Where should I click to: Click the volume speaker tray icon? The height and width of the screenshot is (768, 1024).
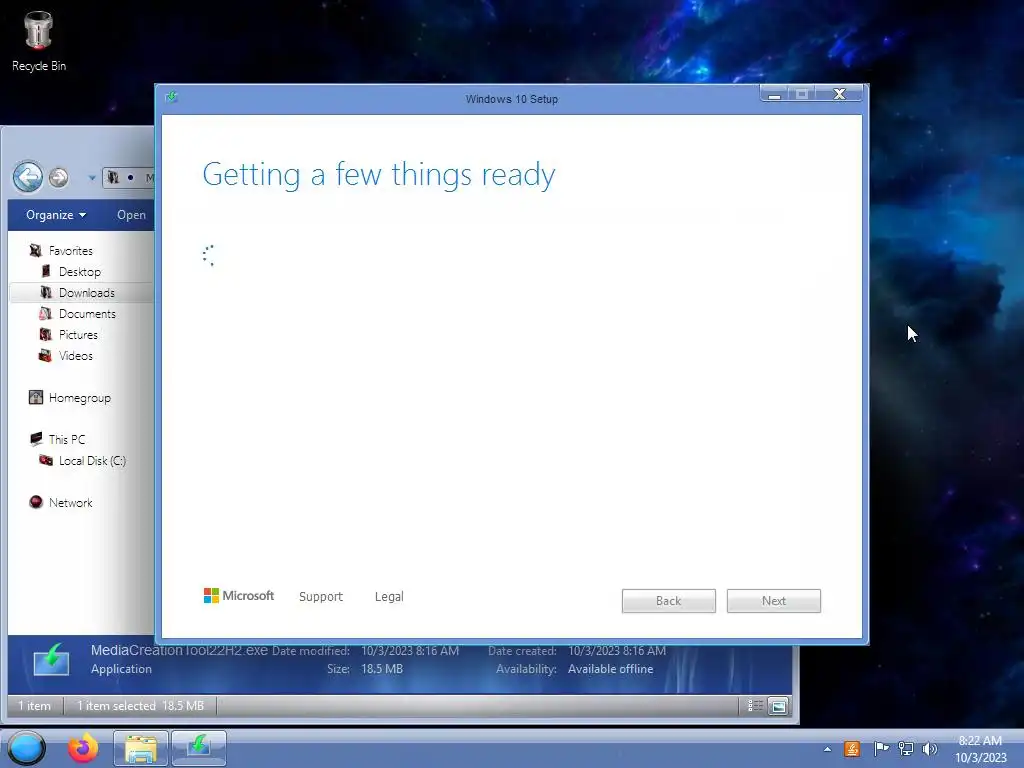pos(929,749)
